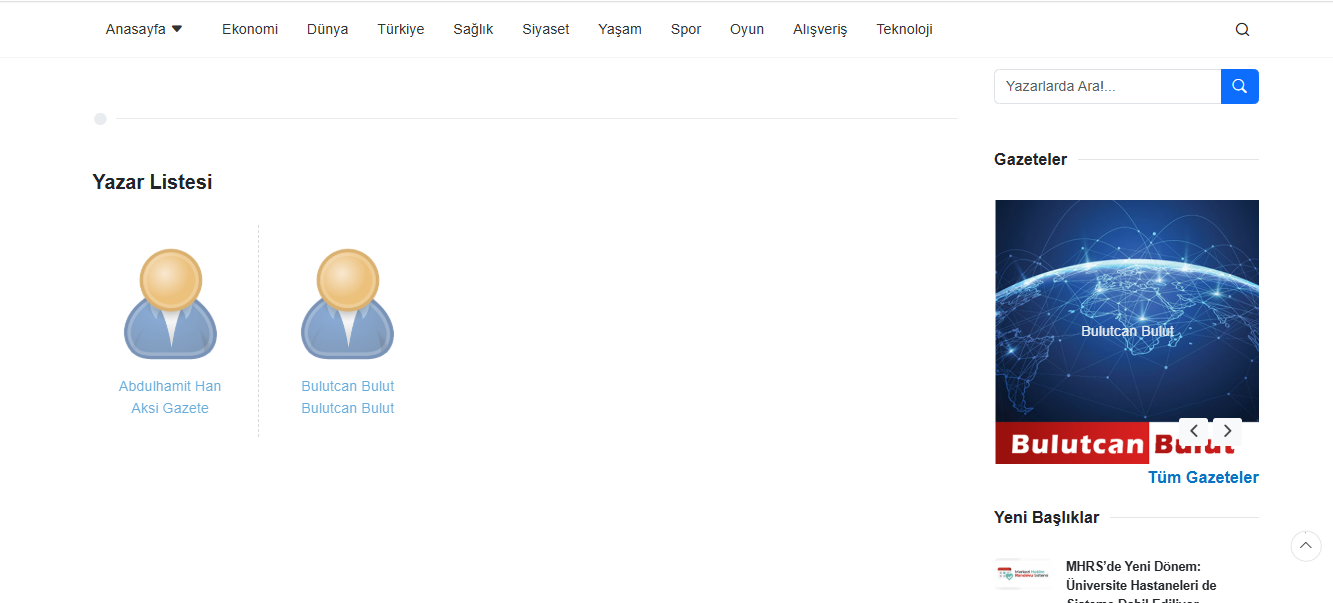Navigate to the Sağlık category

click(473, 29)
